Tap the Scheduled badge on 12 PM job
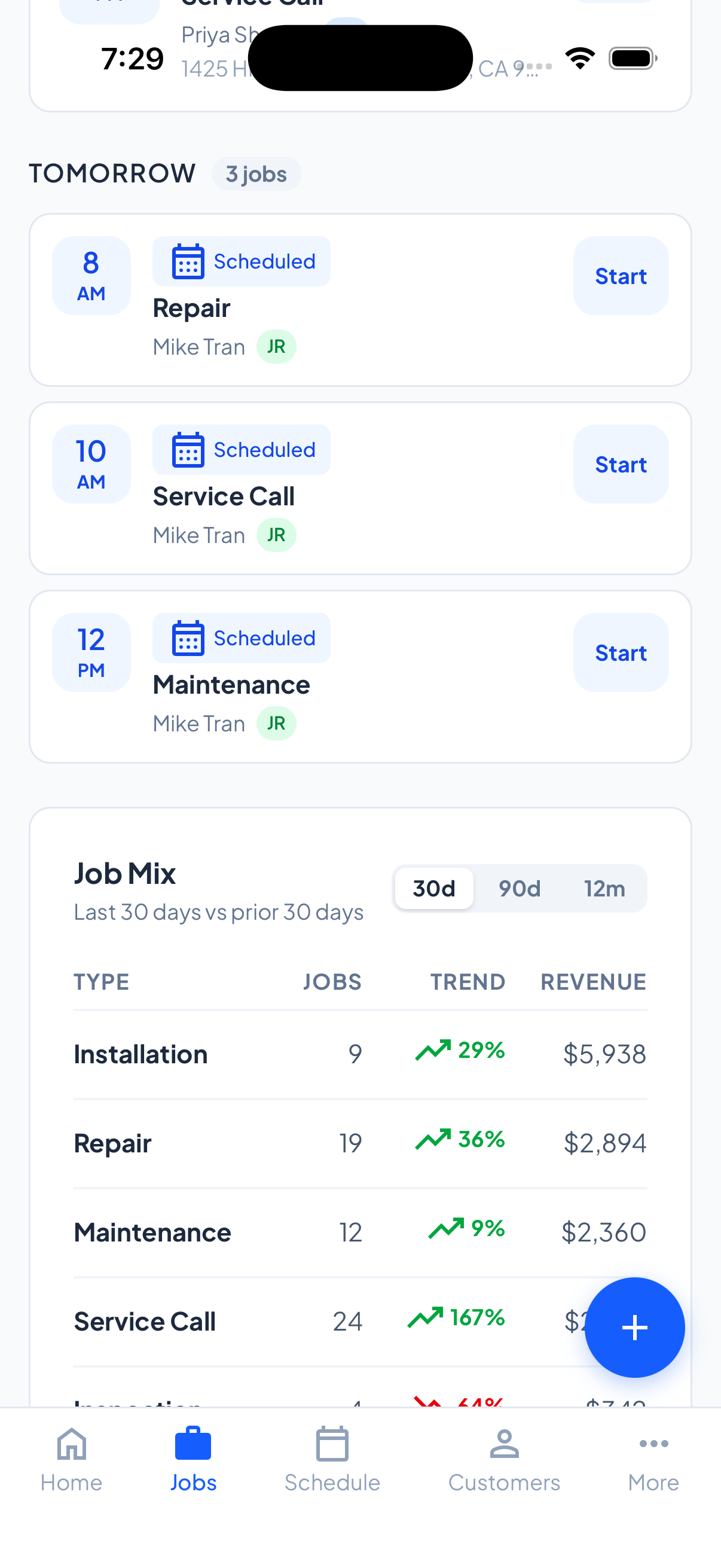721x1568 pixels. [x=242, y=639]
